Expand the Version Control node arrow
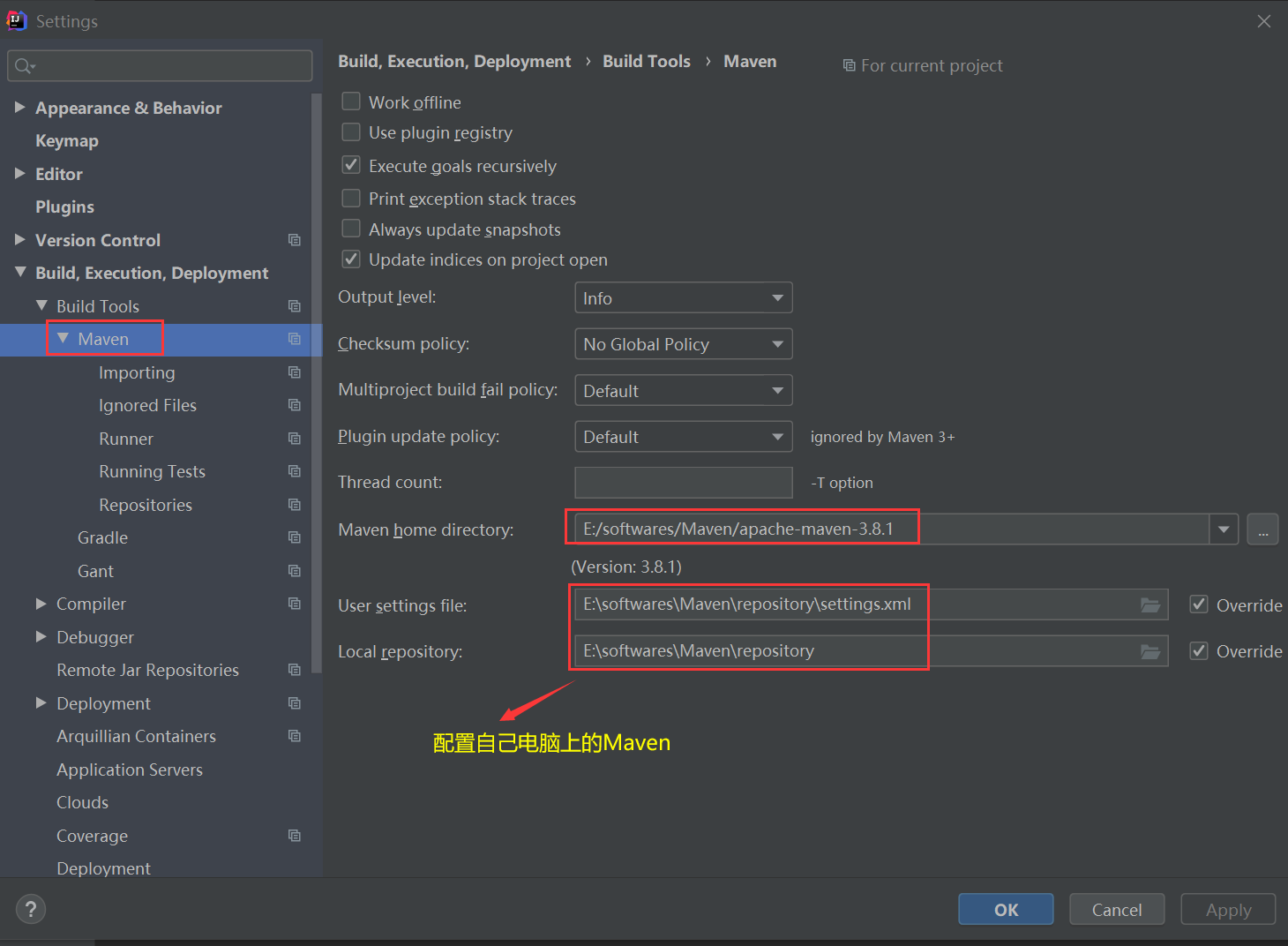 (x=20, y=239)
